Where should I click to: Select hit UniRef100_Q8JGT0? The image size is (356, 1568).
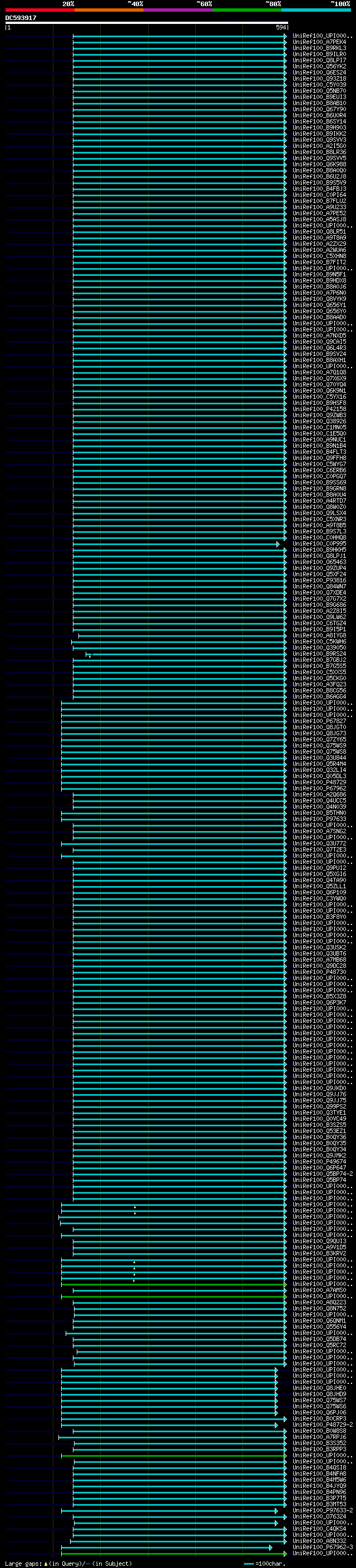pyautogui.click(x=319, y=728)
